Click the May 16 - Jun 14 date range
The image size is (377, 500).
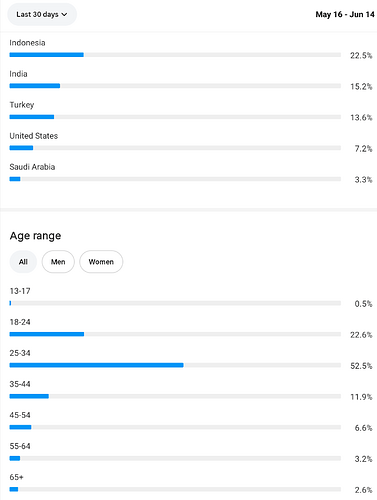tap(345, 14)
